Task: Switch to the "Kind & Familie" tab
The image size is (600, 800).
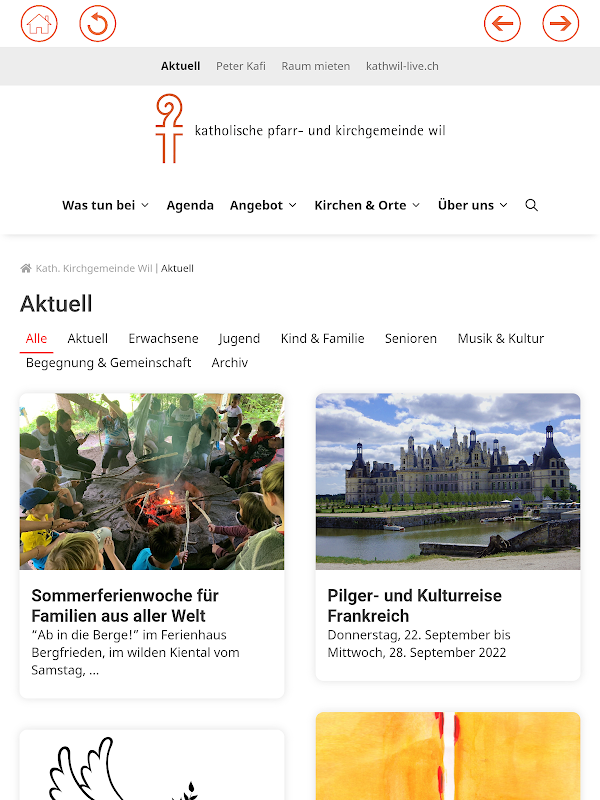Action: [322, 339]
